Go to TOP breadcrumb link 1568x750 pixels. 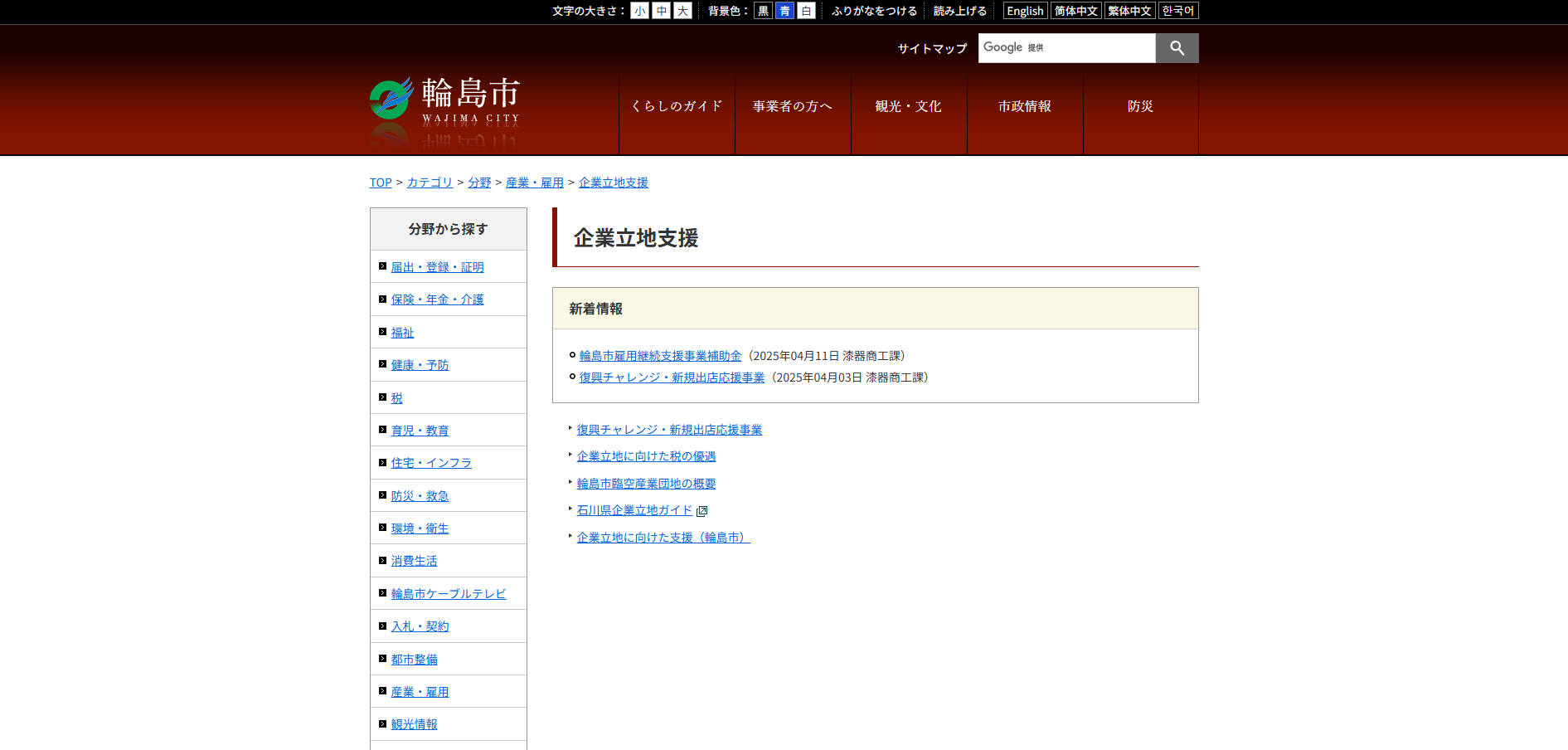(381, 183)
